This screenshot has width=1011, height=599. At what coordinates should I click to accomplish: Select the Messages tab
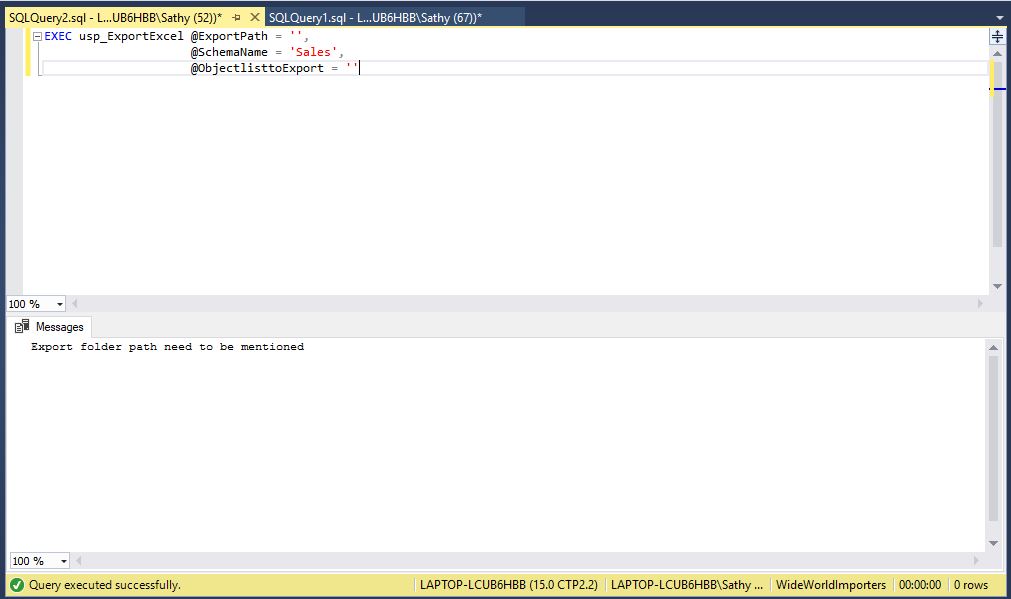click(x=52, y=327)
